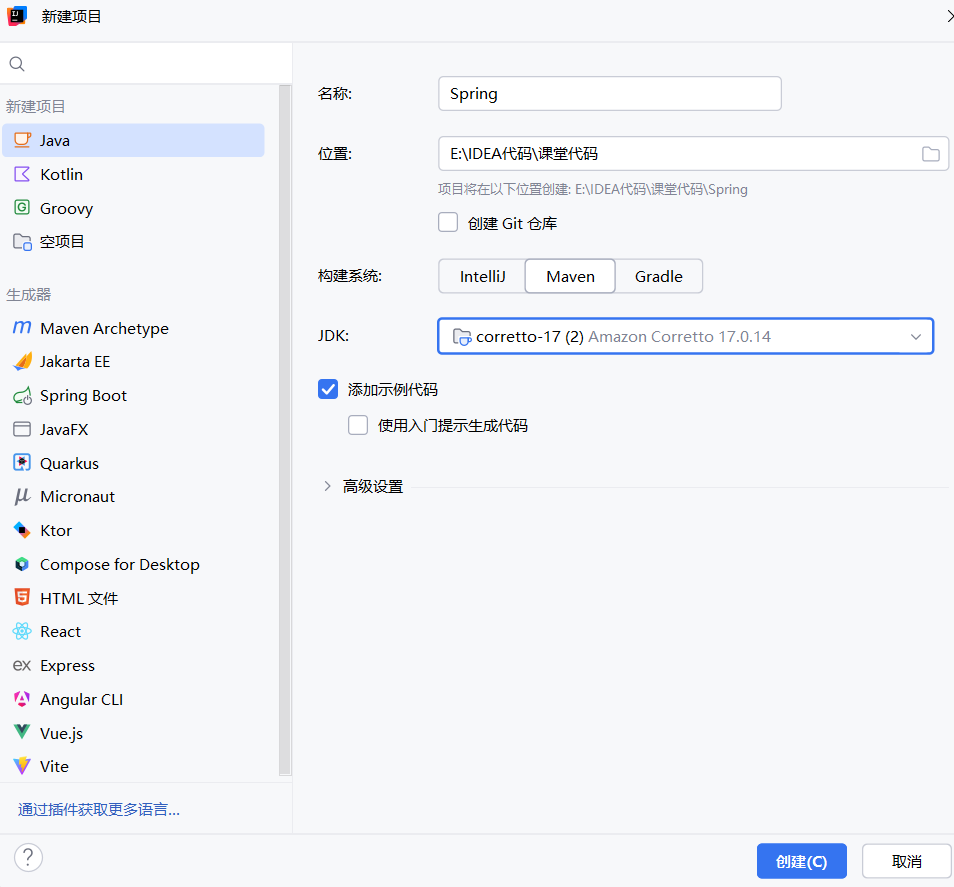This screenshot has width=954, height=887.
Task: Select Vite generator
Action: point(133,767)
